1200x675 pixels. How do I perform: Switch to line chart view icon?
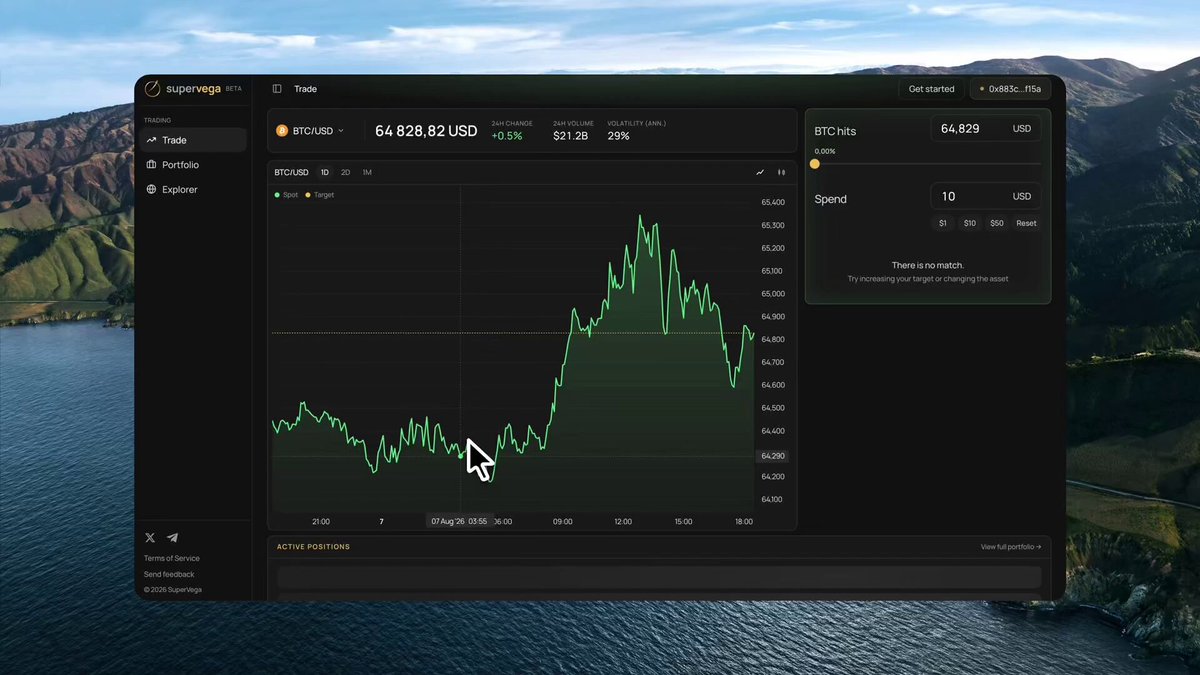point(760,172)
